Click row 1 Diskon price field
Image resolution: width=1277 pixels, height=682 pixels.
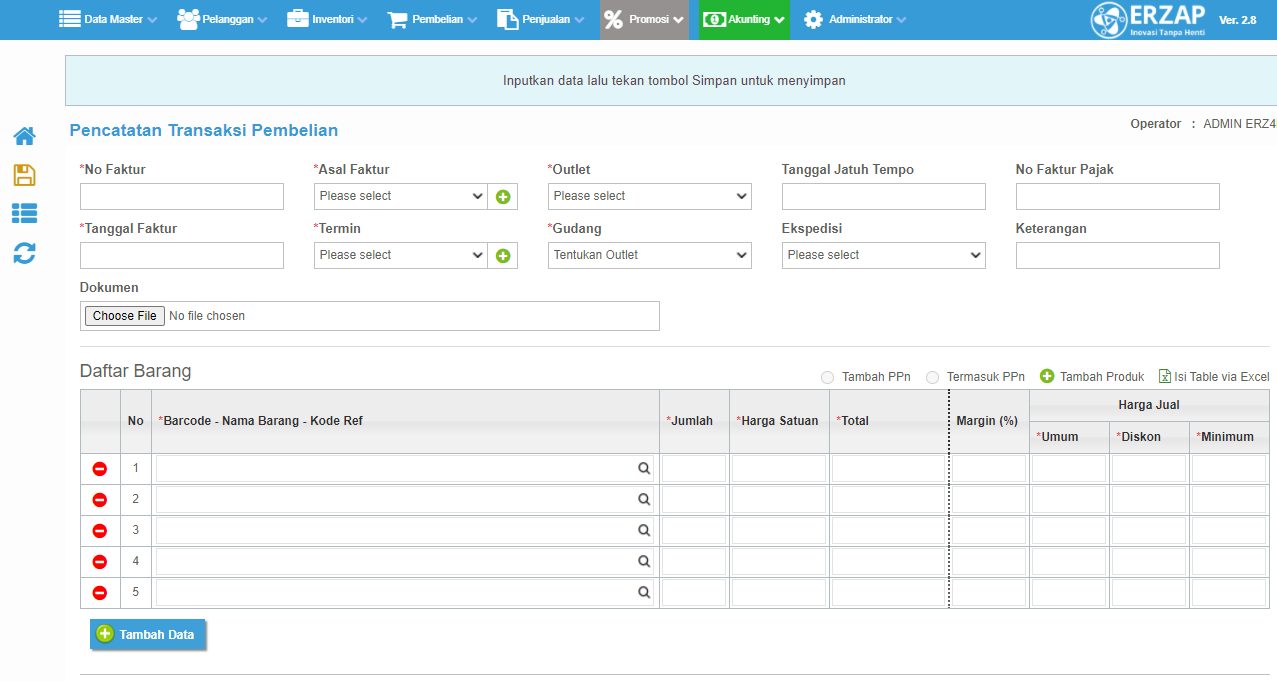[1149, 469]
